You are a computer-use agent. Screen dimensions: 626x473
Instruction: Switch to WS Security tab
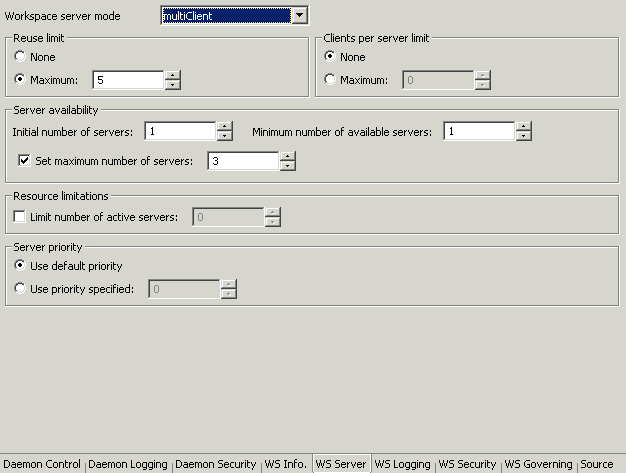467,464
